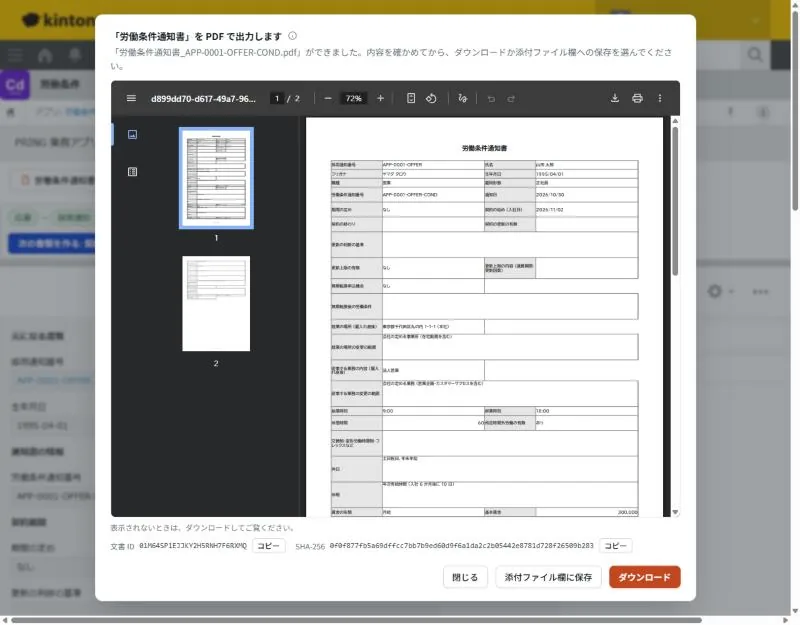The height and width of the screenshot is (625, 800).
Task: Redo the annotation in PDF viewer
Action: 511,98
